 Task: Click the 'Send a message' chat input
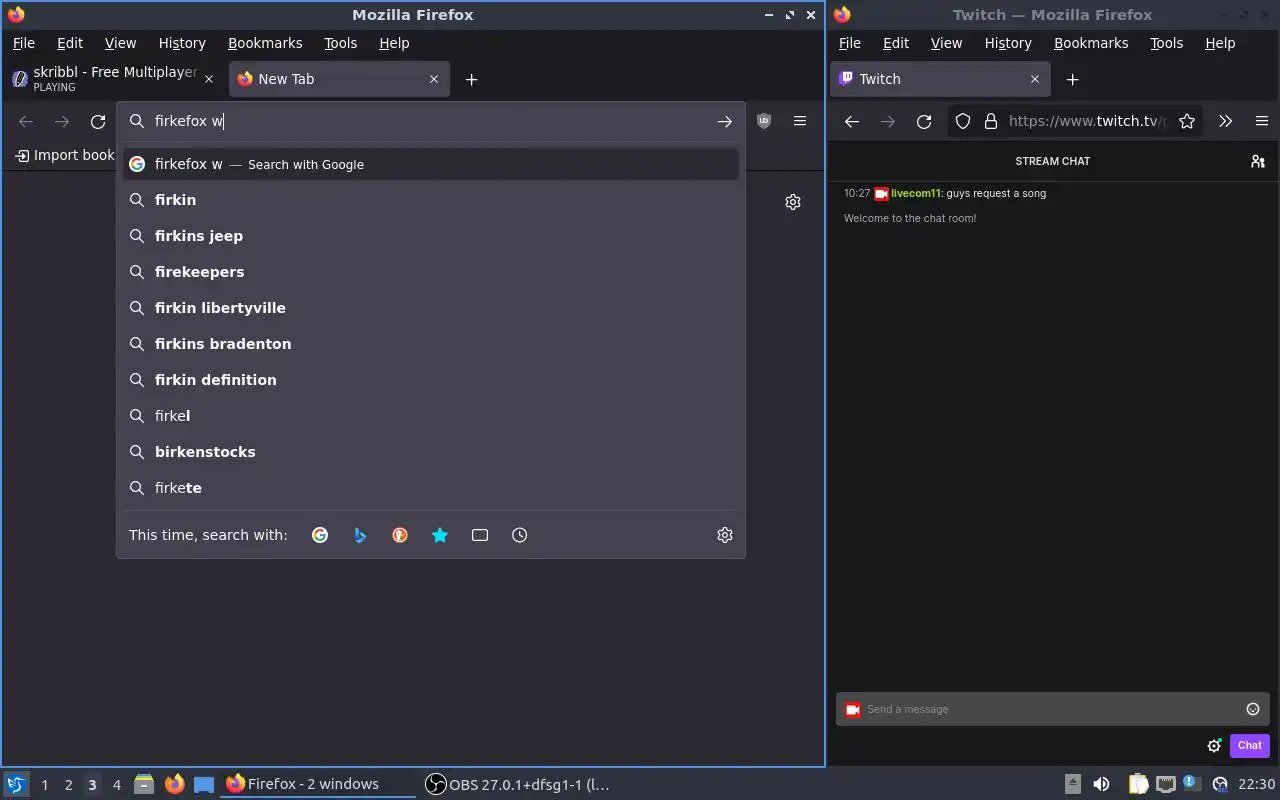[1052, 709]
